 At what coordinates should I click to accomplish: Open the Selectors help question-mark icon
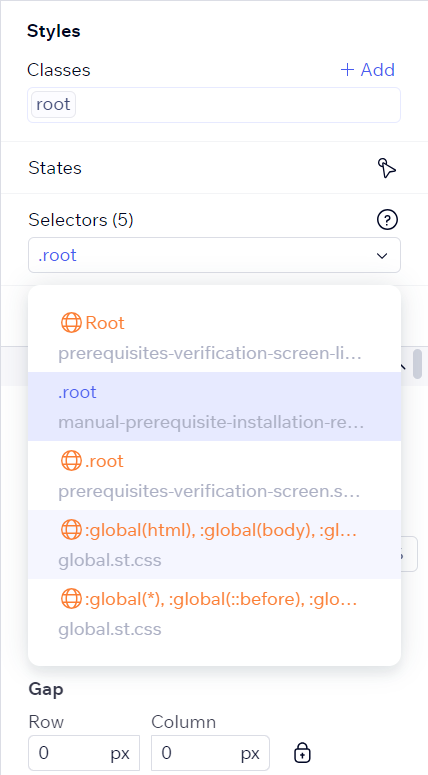387,220
